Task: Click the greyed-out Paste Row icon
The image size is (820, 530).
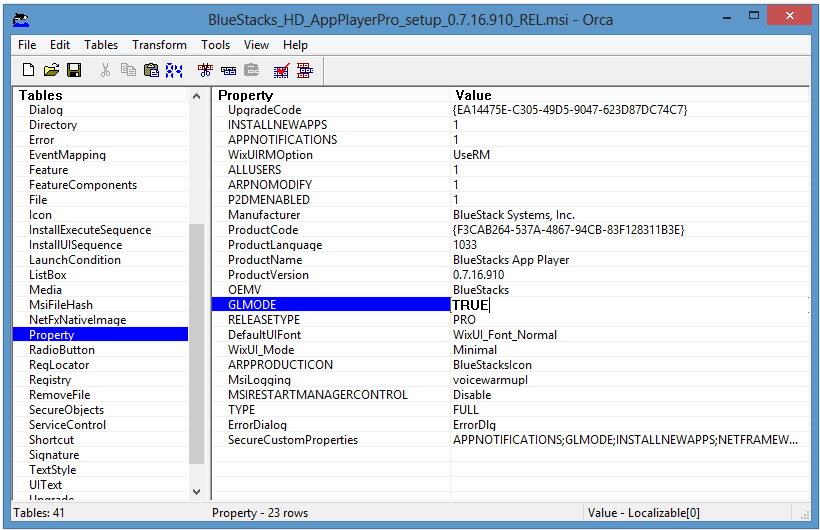Action: [x=252, y=70]
